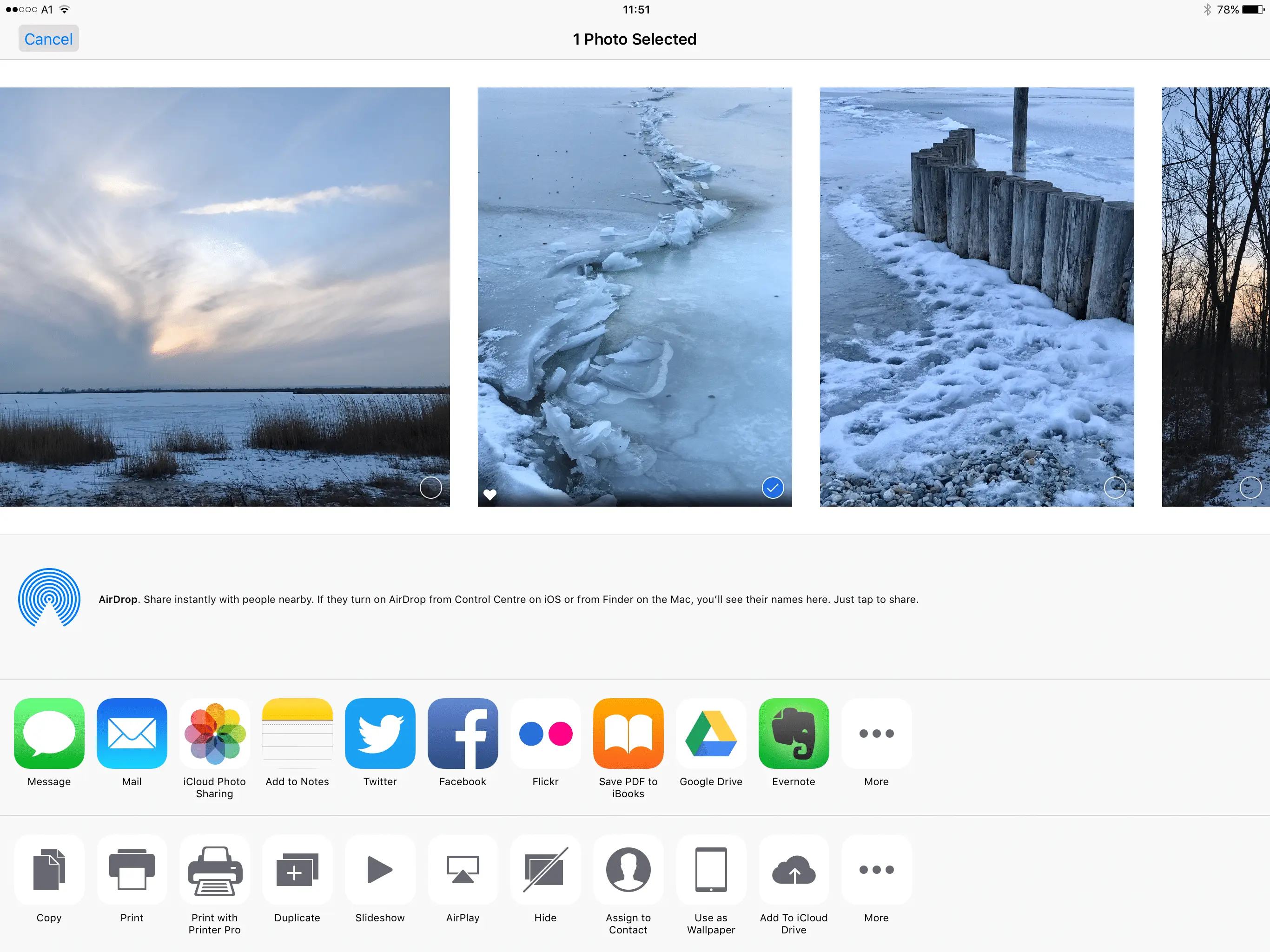Open Mail share option
1270x952 pixels.
coord(132,733)
